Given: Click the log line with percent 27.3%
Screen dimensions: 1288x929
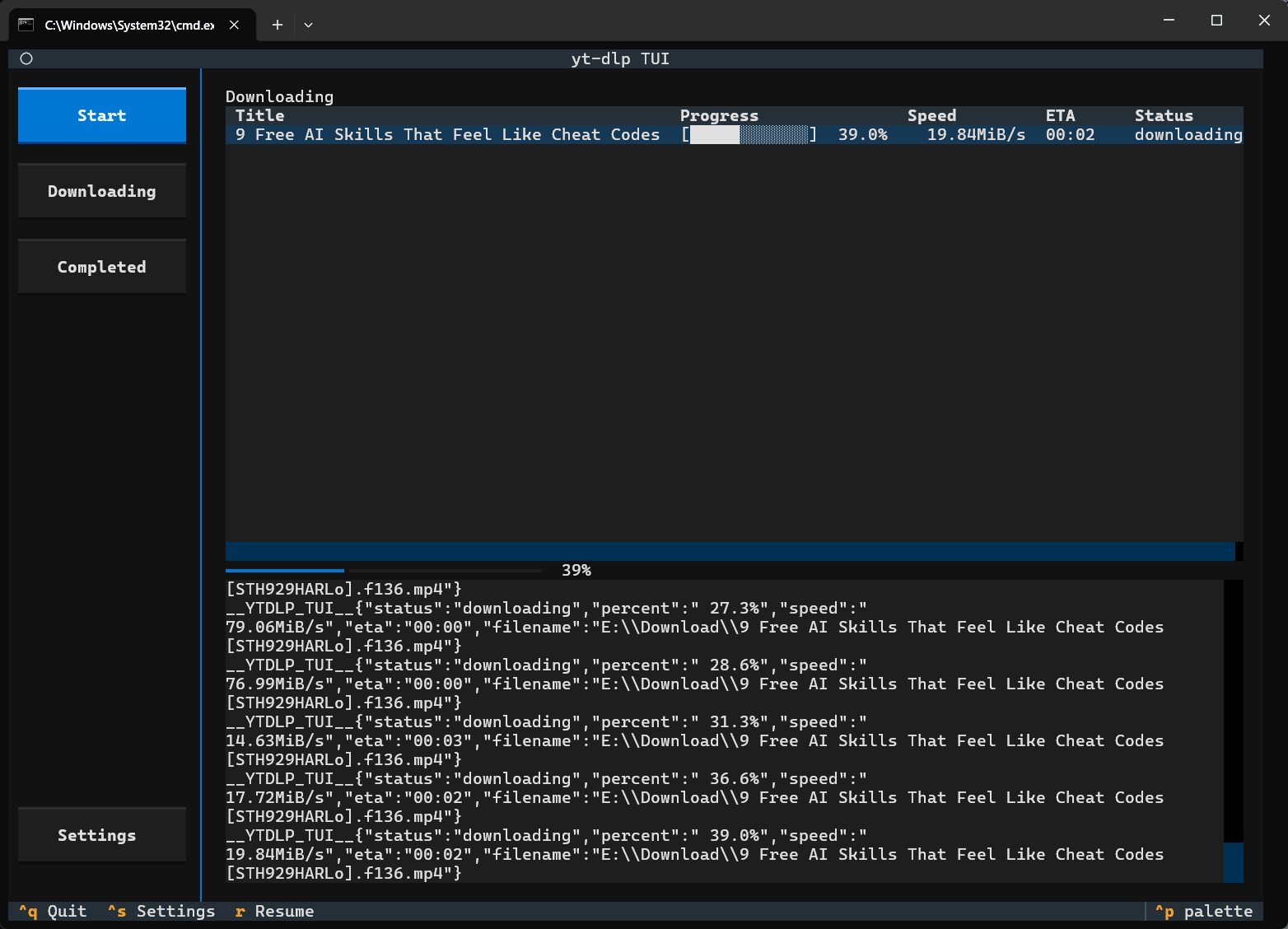Looking at the screenshot, I should tap(546, 608).
